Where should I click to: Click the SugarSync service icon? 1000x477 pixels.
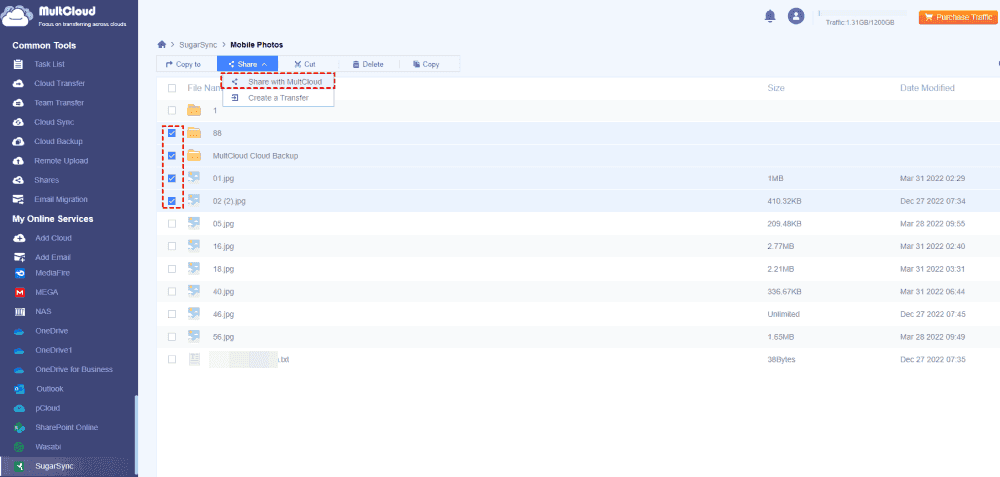click(x=20, y=466)
